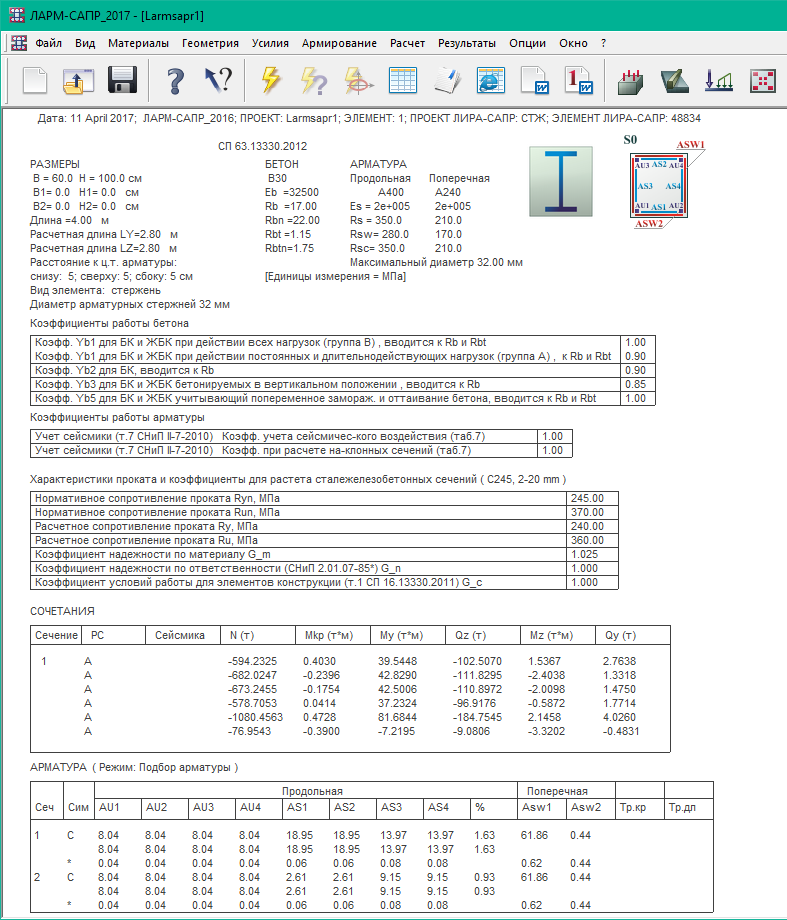Image resolution: width=787 pixels, height=920 pixels.
Task: Export results to Word document icon
Action: [x=534, y=80]
